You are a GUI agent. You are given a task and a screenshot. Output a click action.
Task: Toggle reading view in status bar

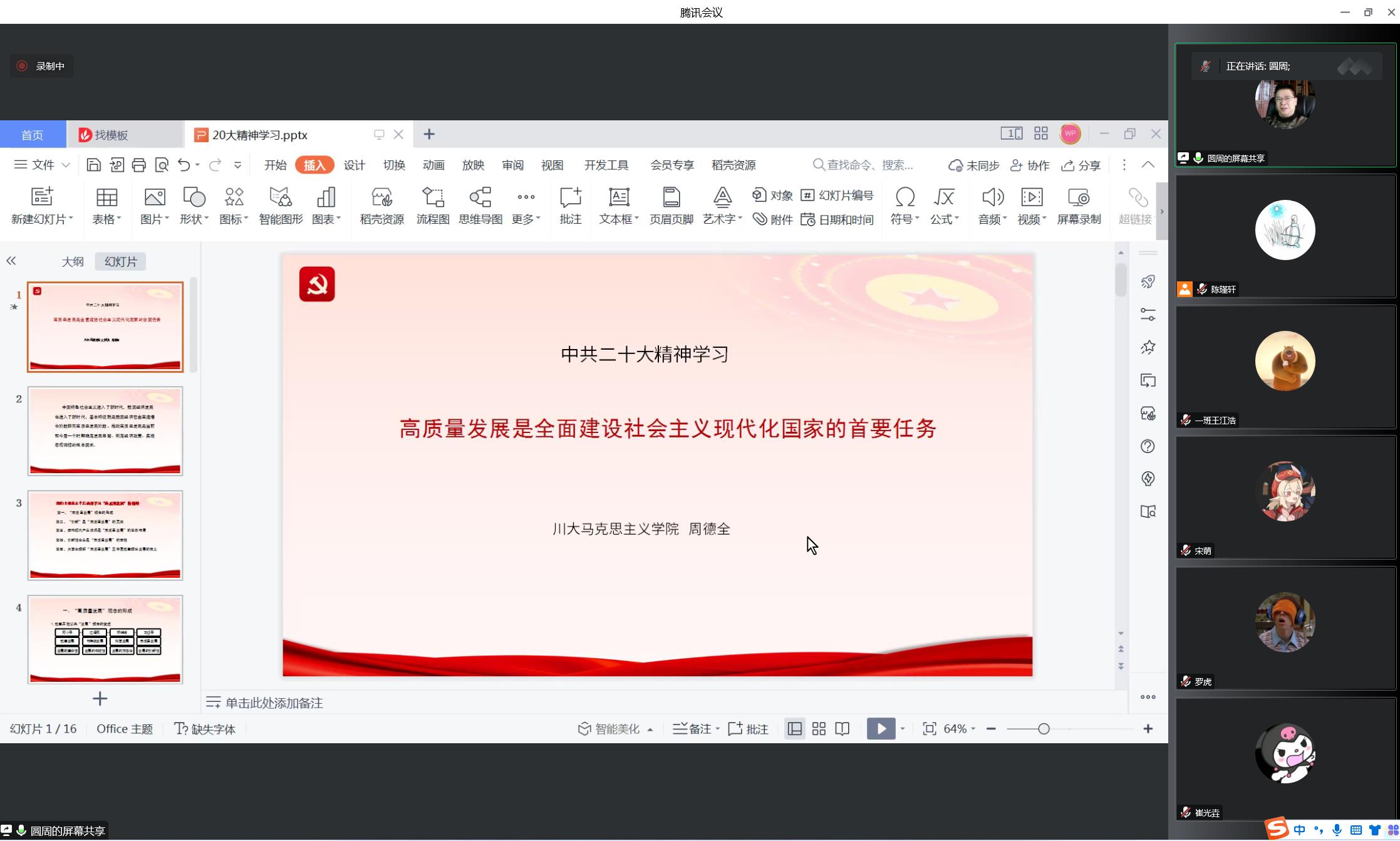tap(843, 729)
